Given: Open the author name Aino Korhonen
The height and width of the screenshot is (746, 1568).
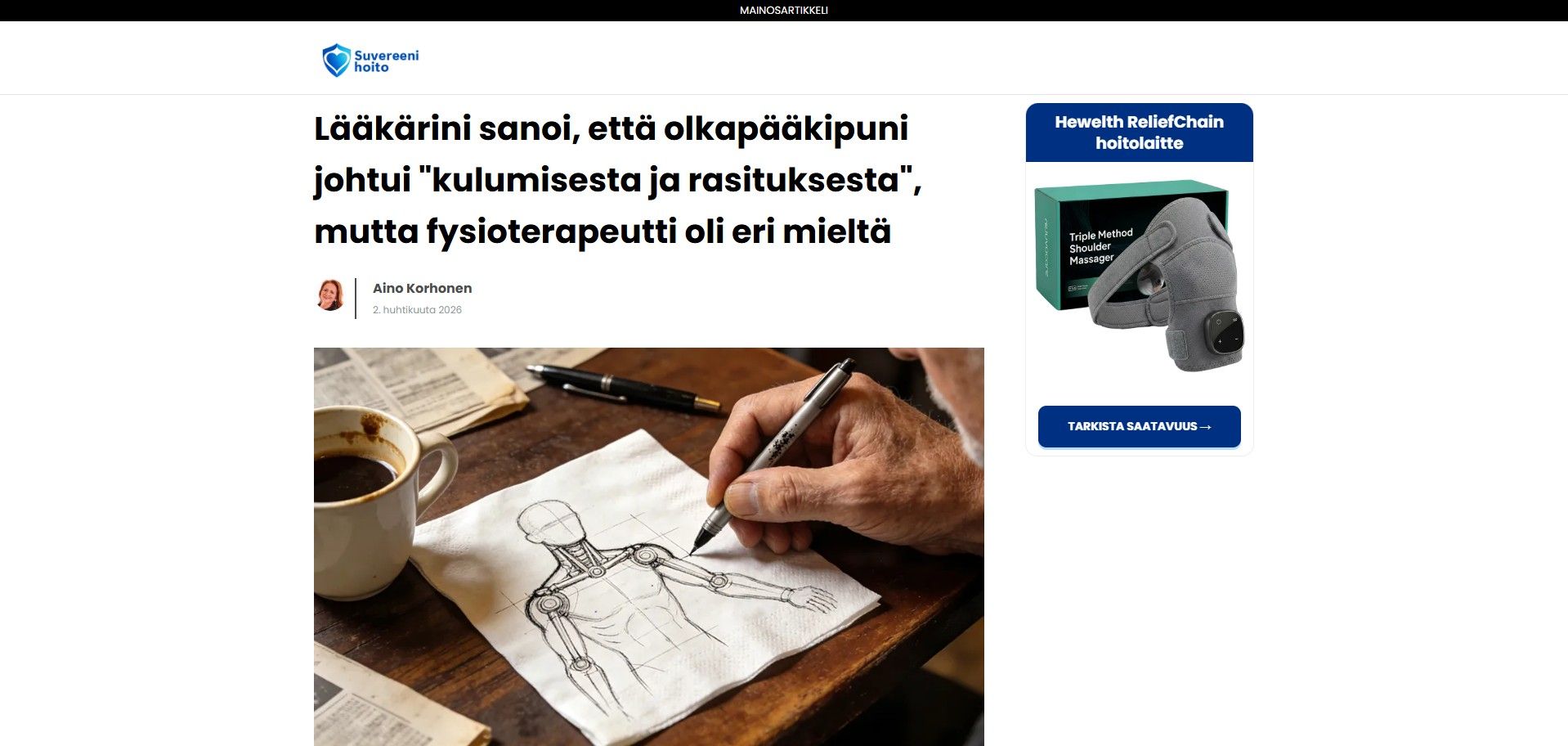Looking at the screenshot, I should (422, 288).
